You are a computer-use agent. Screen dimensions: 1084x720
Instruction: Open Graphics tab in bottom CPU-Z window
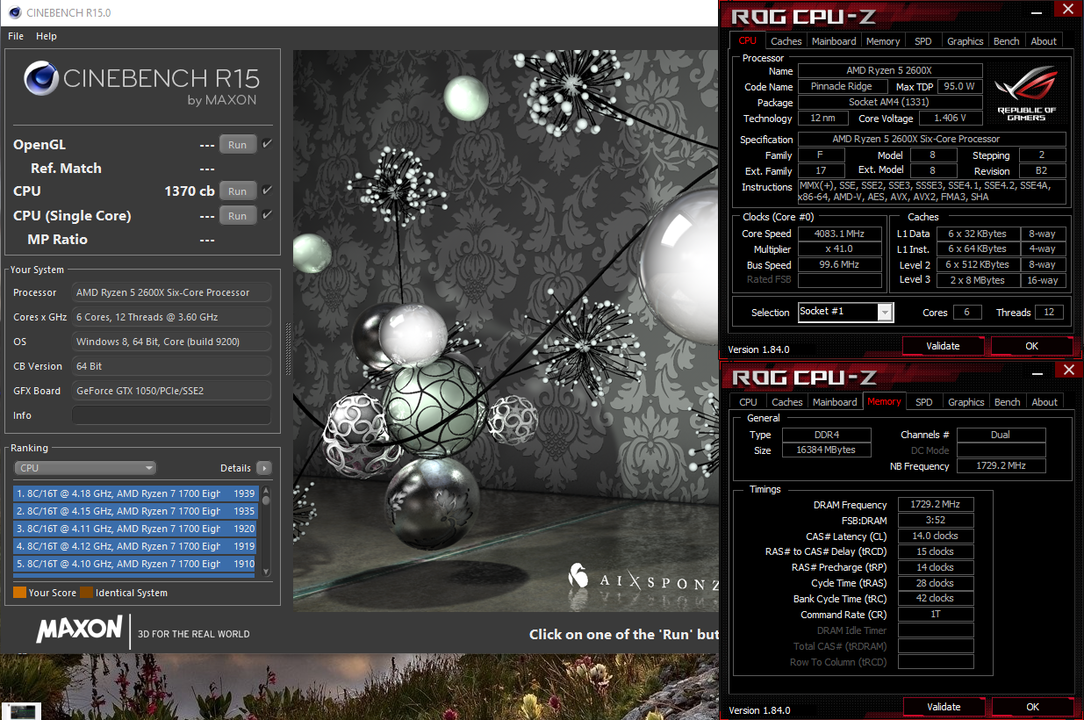click(966, 402)
